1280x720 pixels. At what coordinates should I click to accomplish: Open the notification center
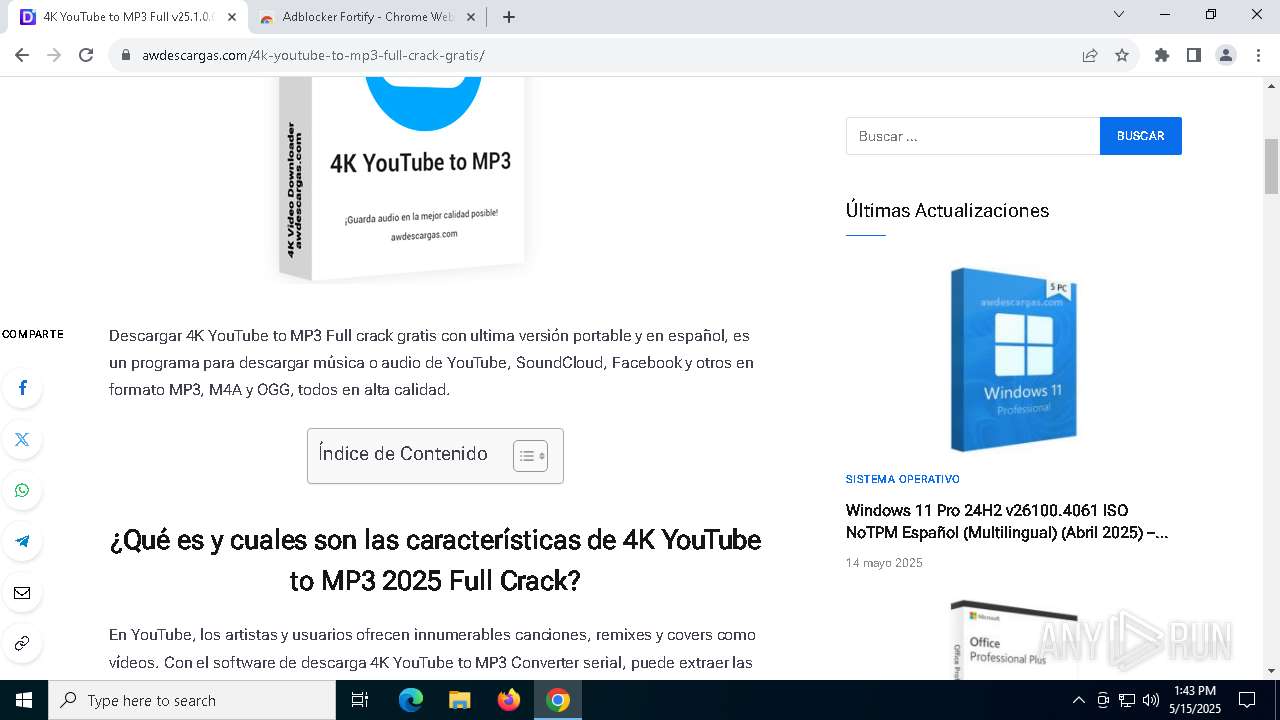tap(1247, 700)
